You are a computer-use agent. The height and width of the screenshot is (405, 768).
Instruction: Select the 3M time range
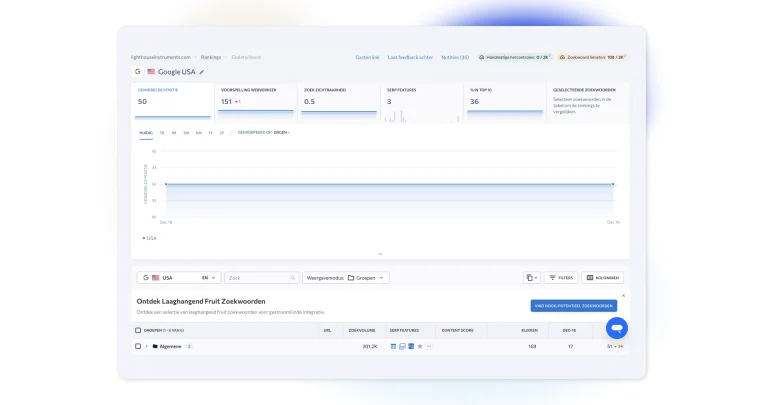186,133
